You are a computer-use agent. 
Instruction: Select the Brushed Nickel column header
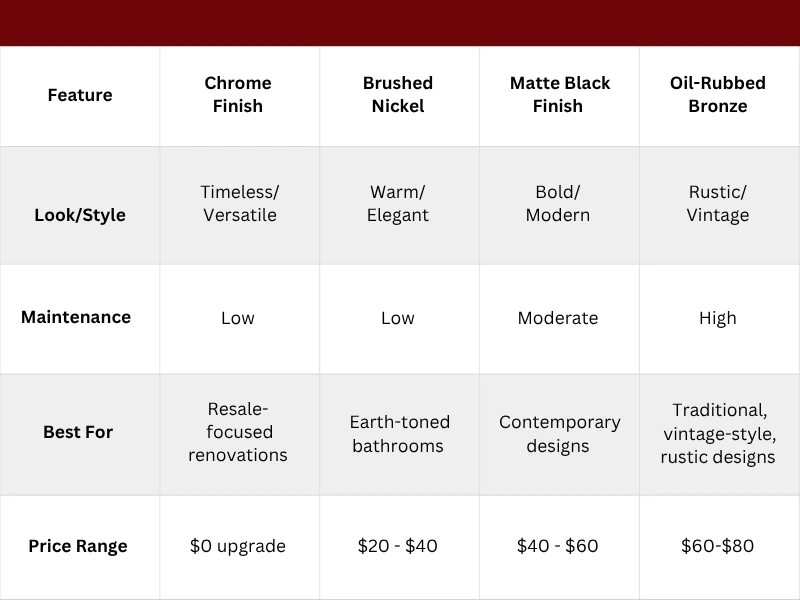(x=398, y=95)
